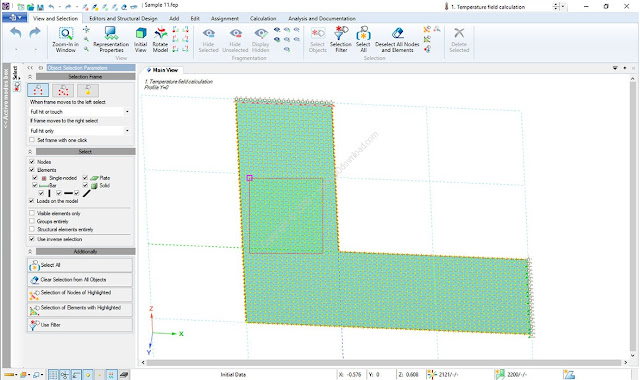Select rectangular selection frame mode
Viewport: 640px width, 380px height.
(x=38, y=90)
